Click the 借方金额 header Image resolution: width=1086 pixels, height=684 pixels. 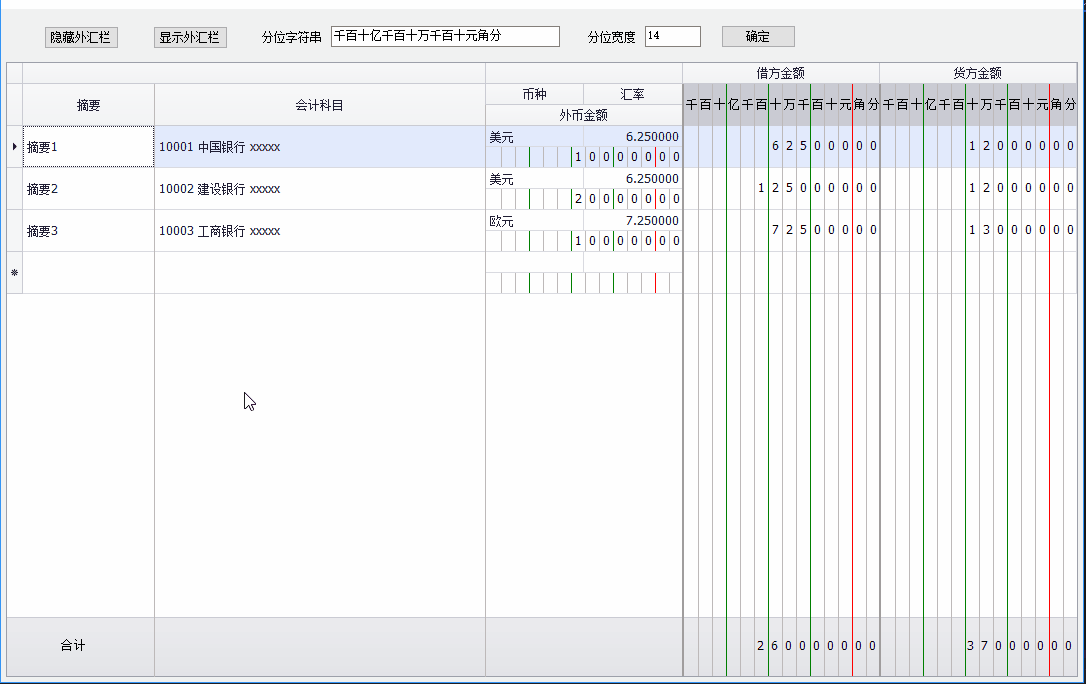pos(780,73)
